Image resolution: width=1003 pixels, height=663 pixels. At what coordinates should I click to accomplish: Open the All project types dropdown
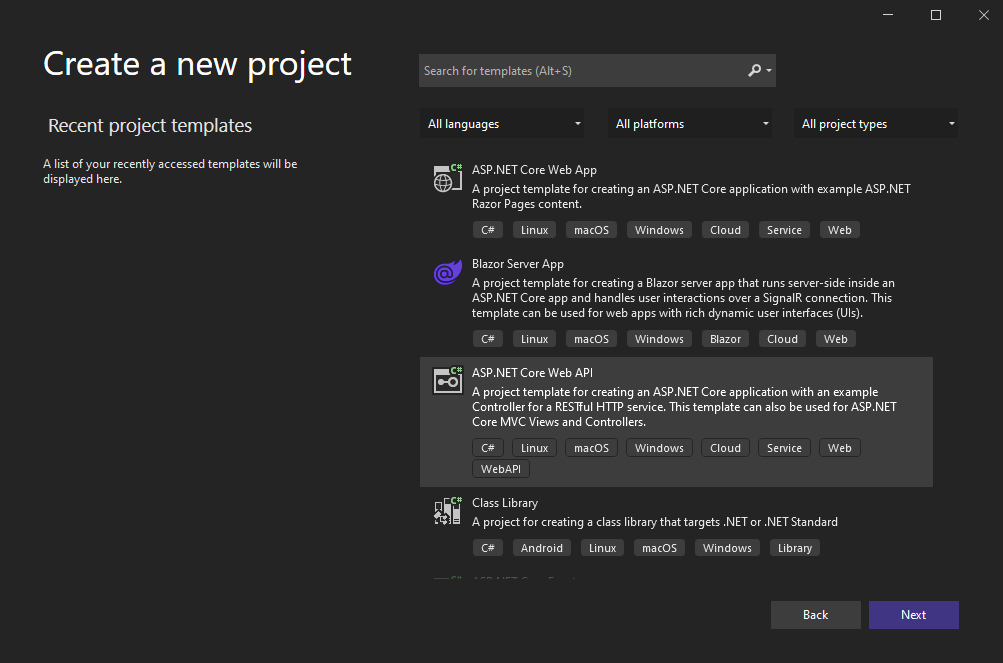click(876, 124)
